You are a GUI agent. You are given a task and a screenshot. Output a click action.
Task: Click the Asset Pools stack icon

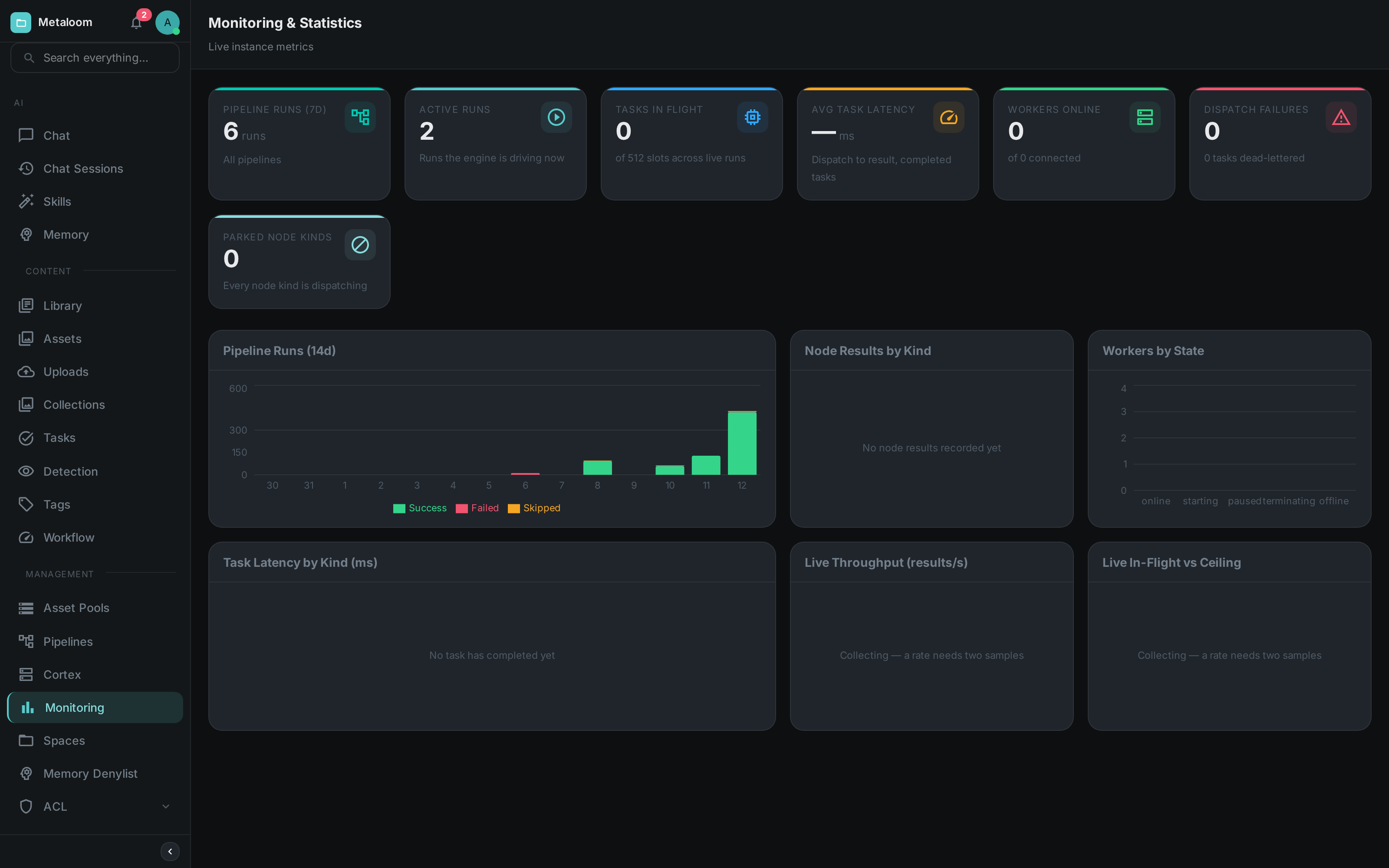point(26,608)
